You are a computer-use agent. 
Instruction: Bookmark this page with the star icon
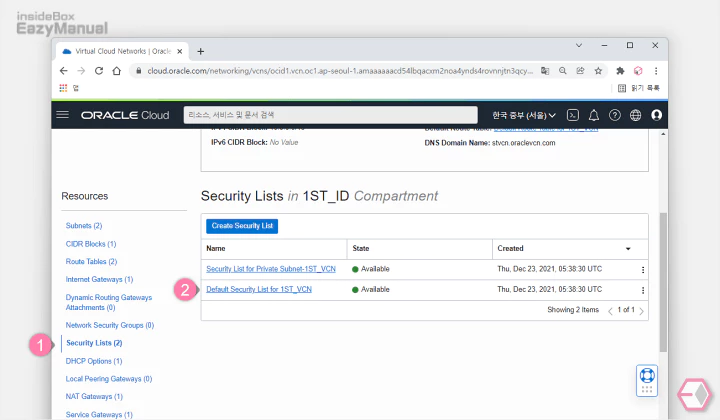(x=598, y=71)
